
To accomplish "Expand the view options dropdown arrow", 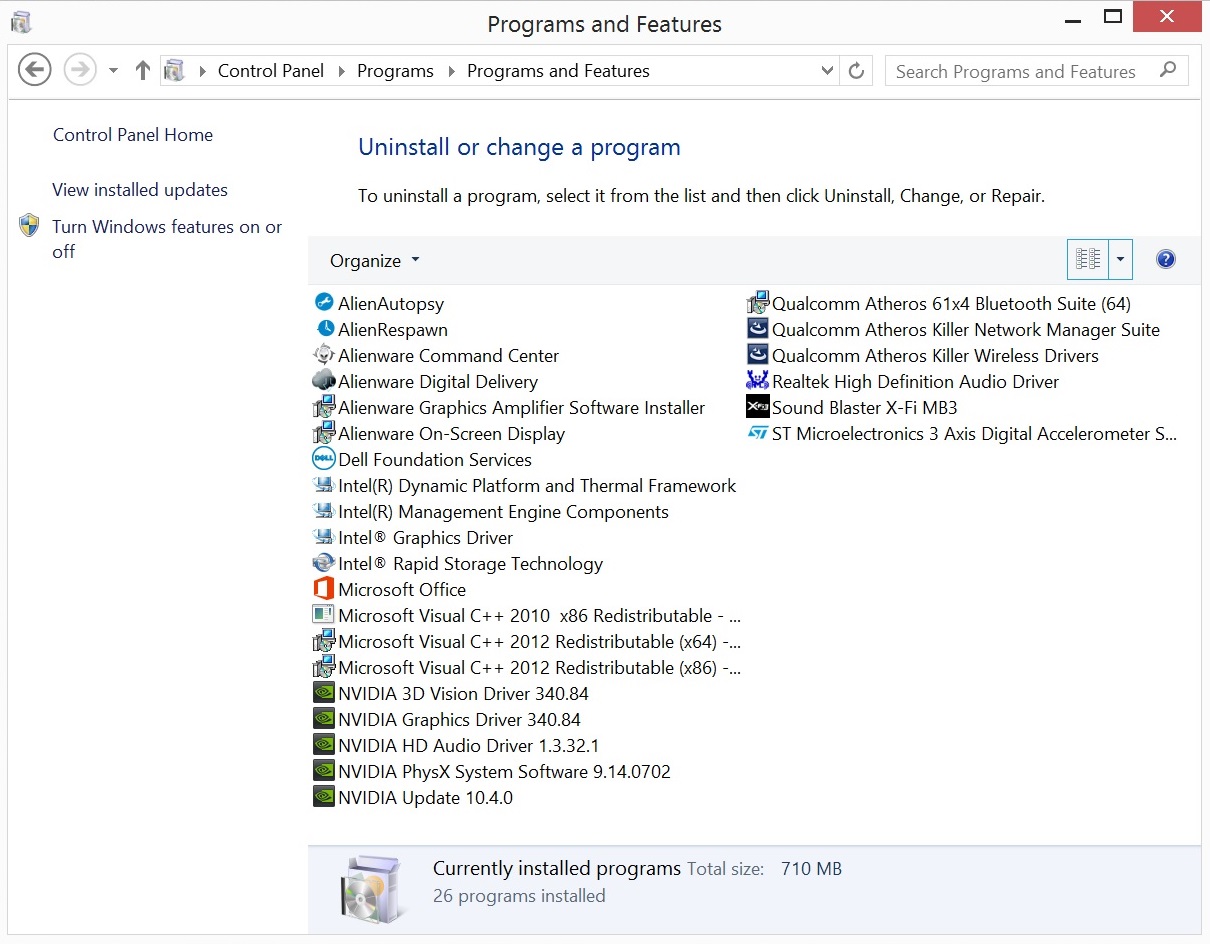I will (x=1120, y=260).
